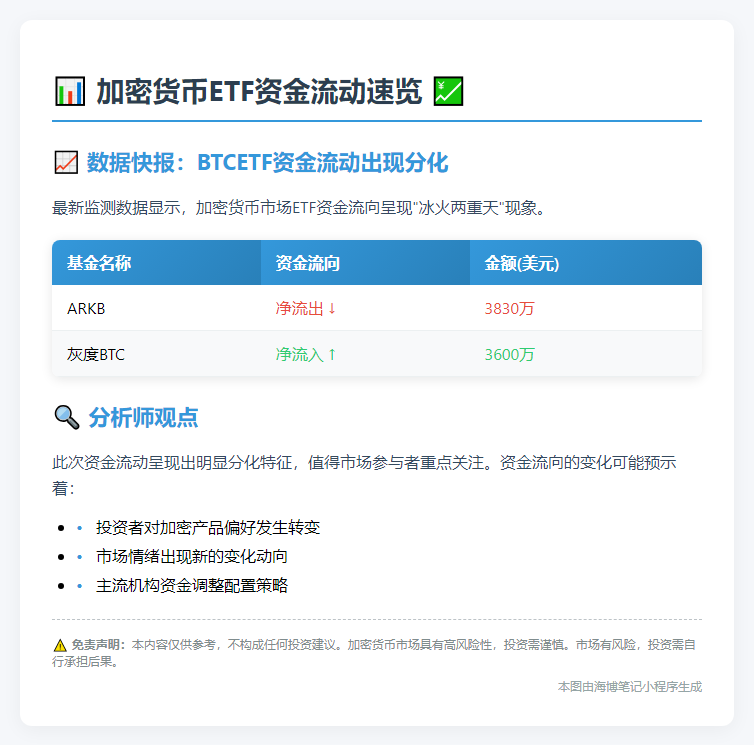Click the yellow warning triangle icon
Screen dimensions: 754x745
(60, 645)
